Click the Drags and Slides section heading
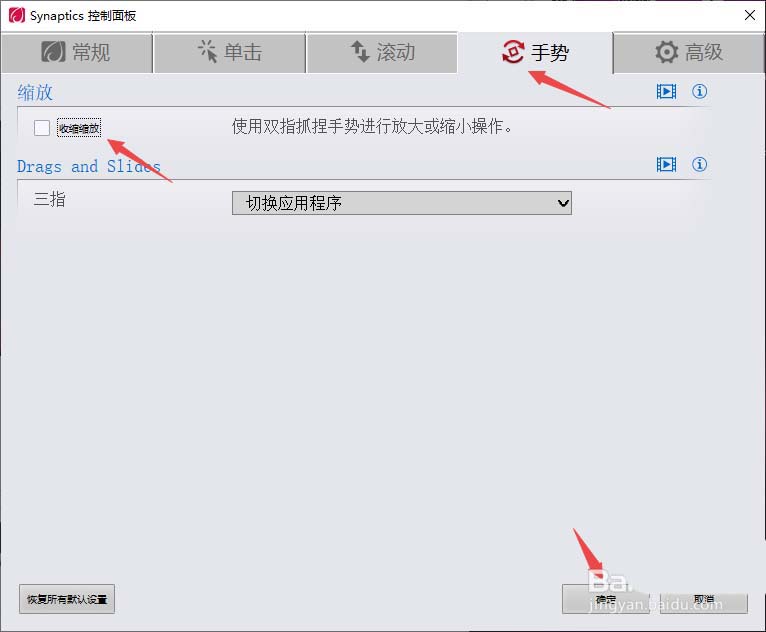Viewport: 766px width, 632px height. click(89, 166)
